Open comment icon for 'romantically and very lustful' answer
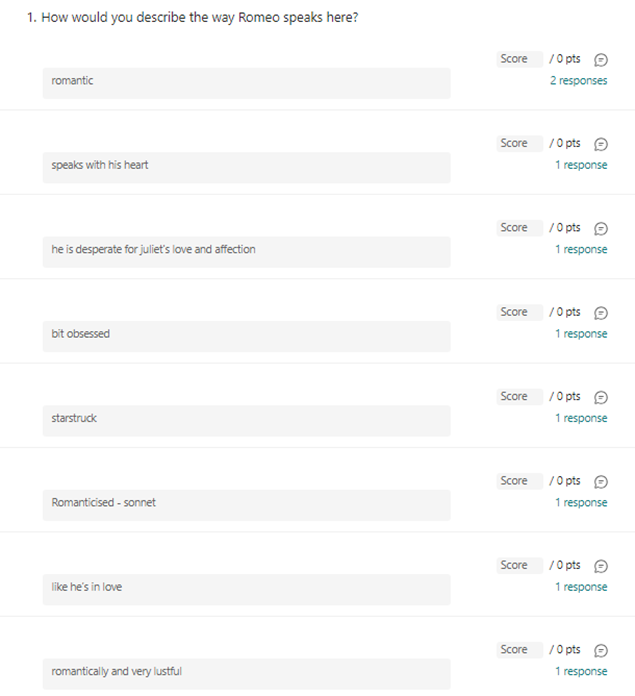Image resolution: width=635 pixels, height=696 pixels. pos(601,650)
